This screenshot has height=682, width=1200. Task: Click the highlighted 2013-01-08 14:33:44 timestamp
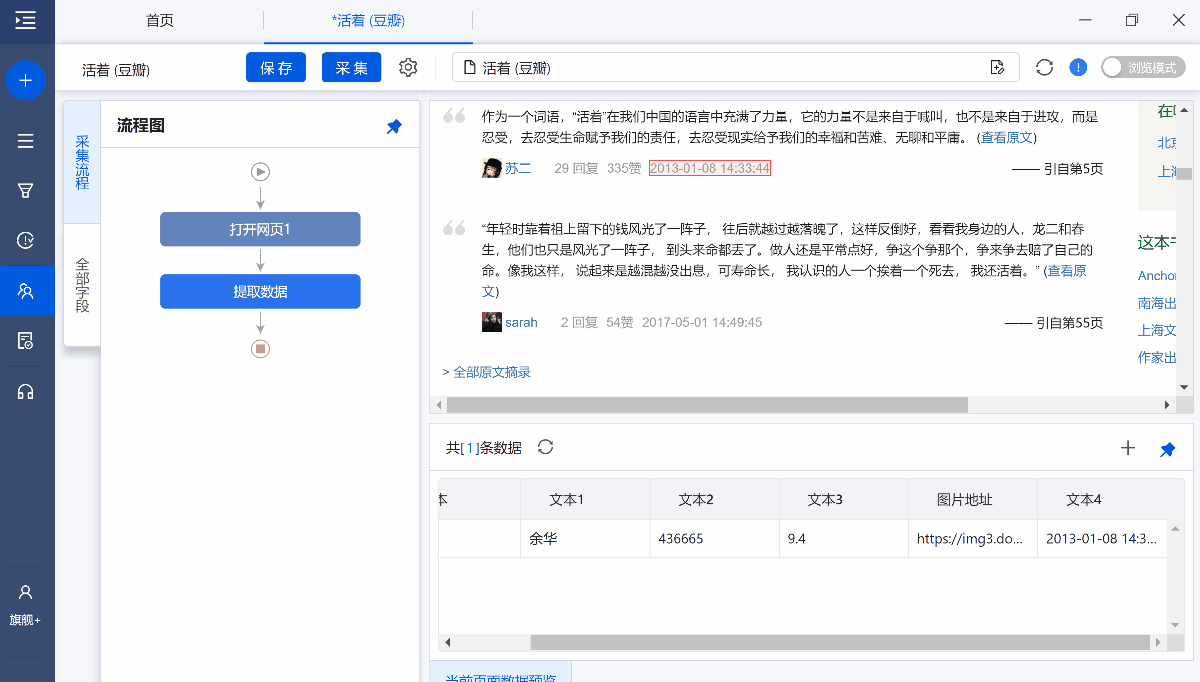(710, 168)
